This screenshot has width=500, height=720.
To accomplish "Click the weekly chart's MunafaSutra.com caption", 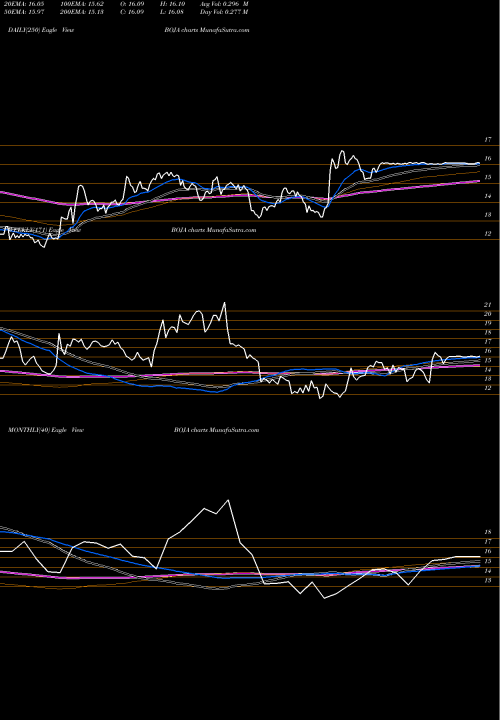I will click(213, 230).
